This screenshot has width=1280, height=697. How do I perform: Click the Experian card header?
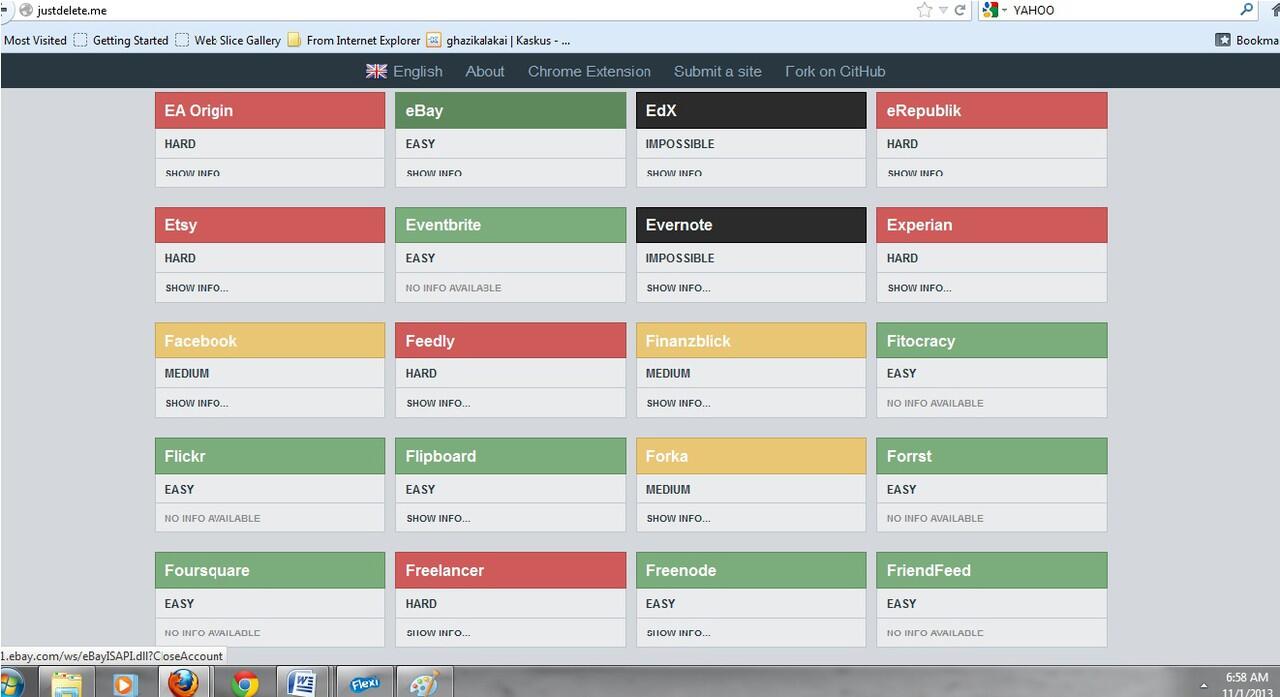[992, 225]
